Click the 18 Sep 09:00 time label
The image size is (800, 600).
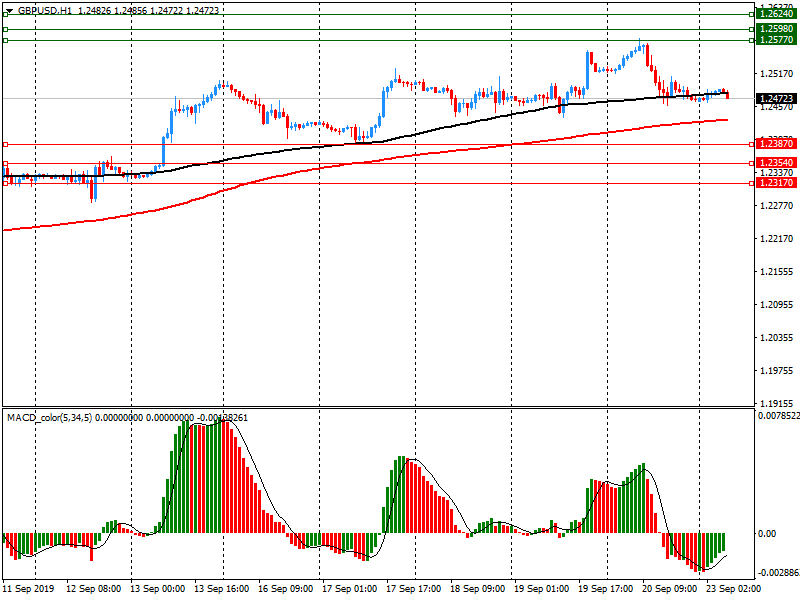coord(478,589)
